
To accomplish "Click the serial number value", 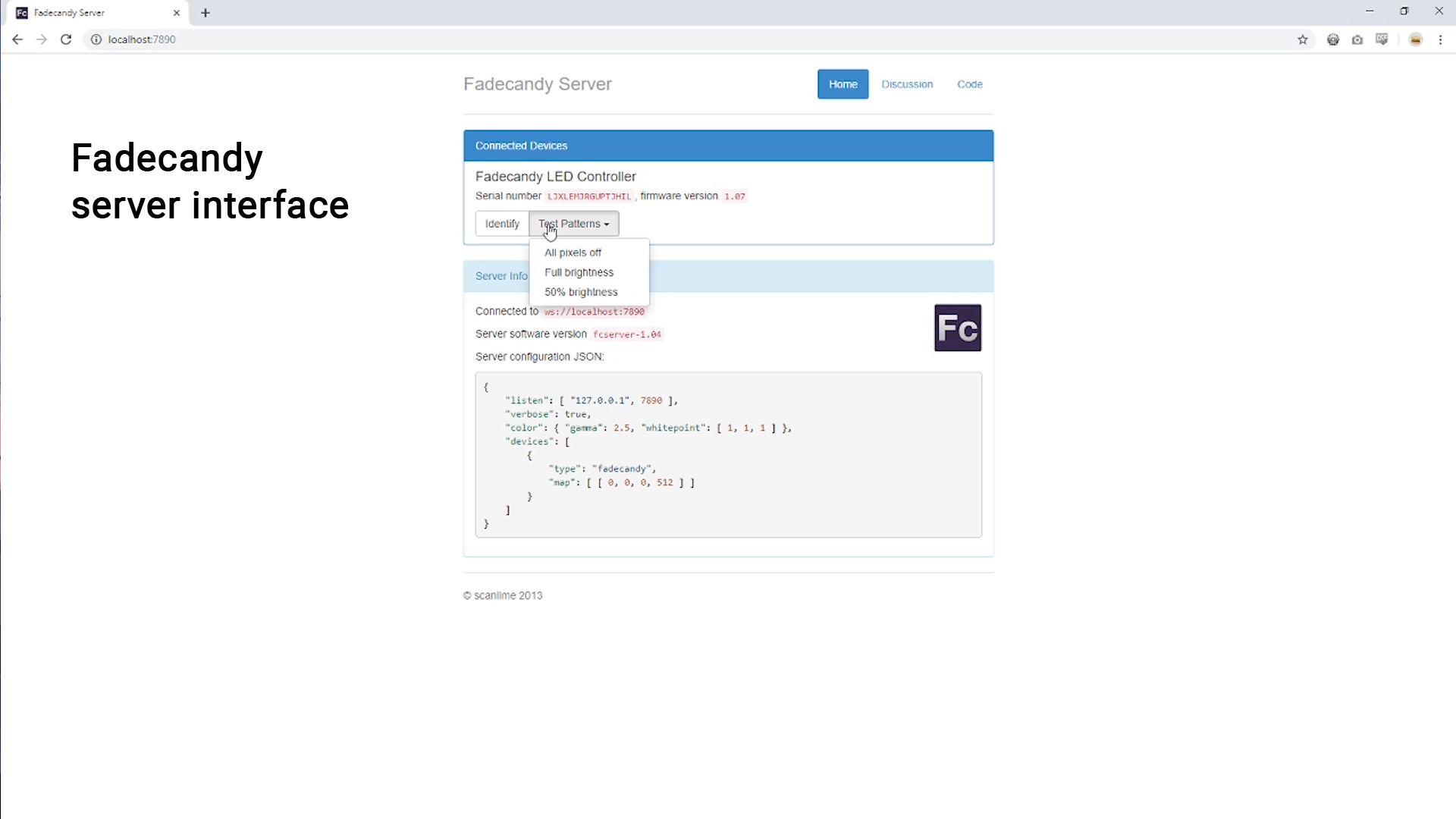I will pos(589,196).
